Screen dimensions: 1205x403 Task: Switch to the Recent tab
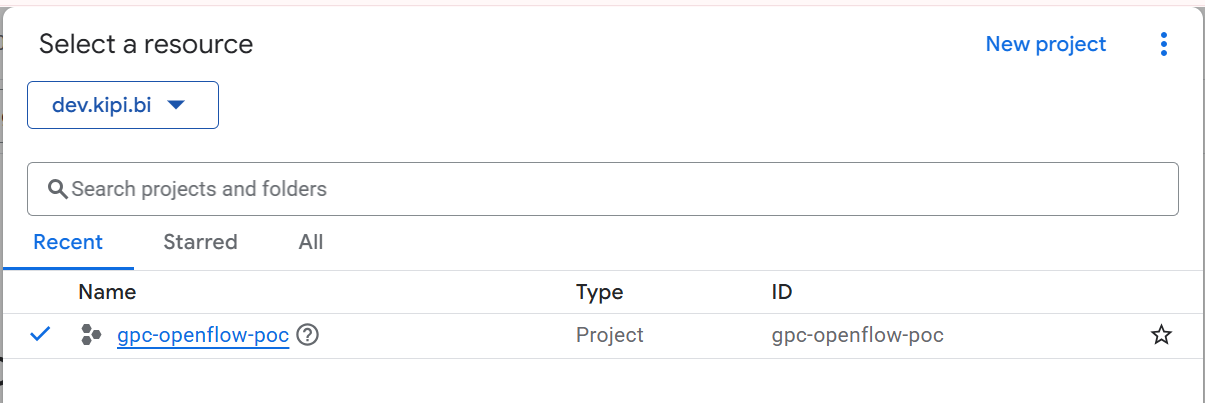coord(68,242)
